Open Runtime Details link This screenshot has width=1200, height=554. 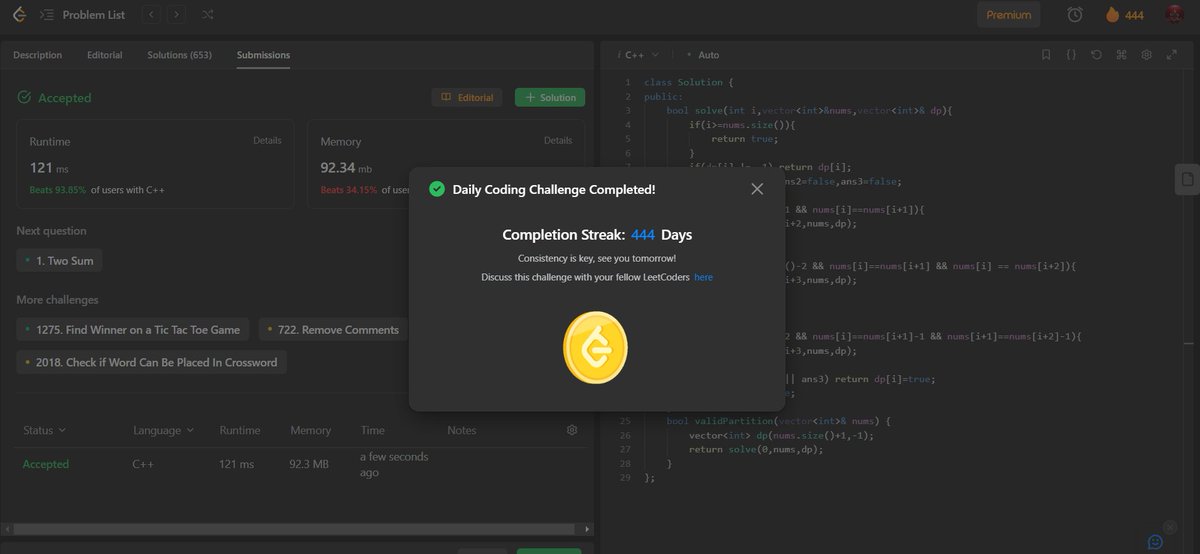[x=267, y=141]
